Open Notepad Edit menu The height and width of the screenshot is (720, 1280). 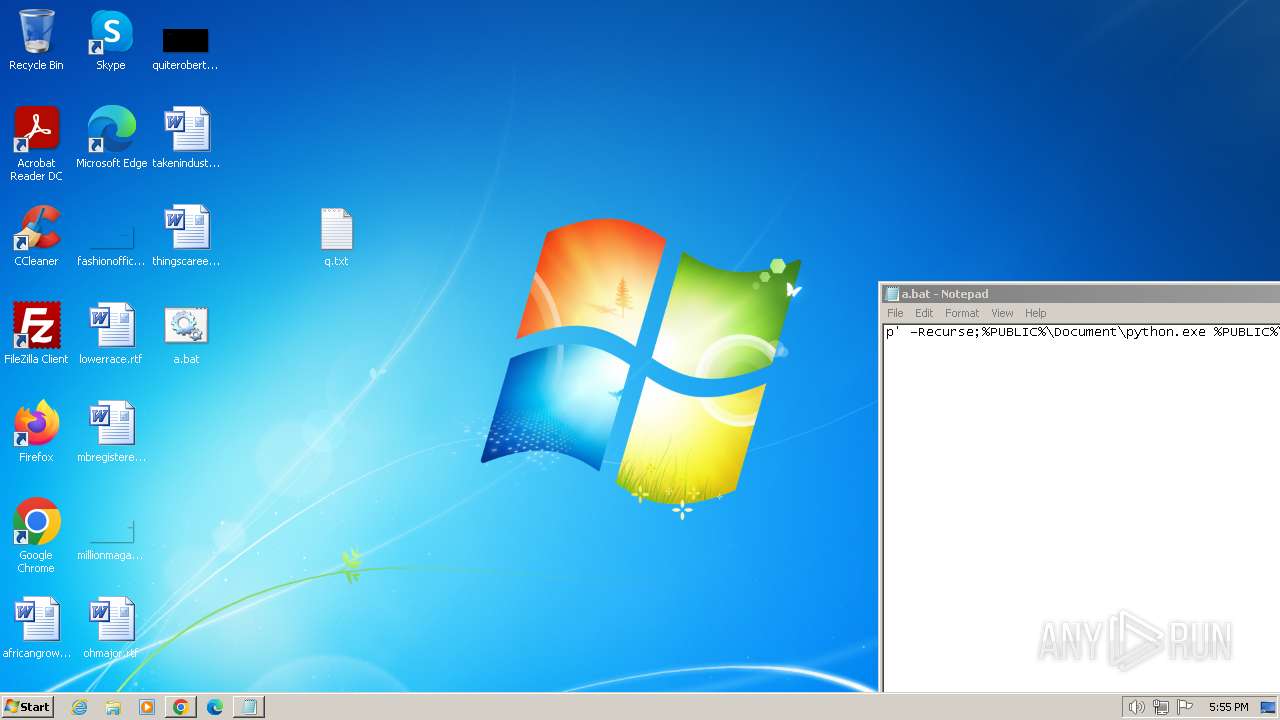pos(924,313)
